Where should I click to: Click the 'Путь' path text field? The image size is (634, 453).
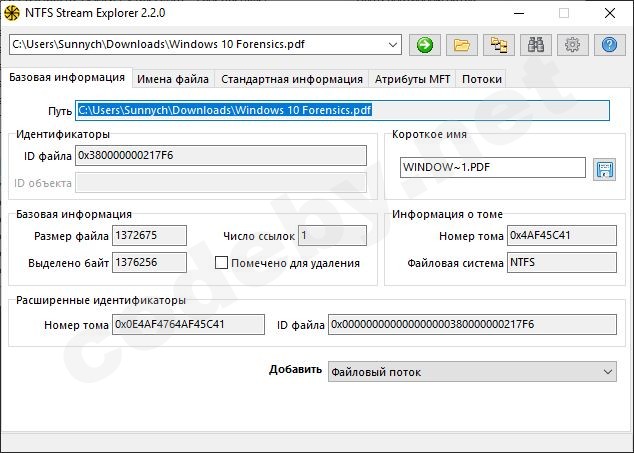tap(342, 110)
